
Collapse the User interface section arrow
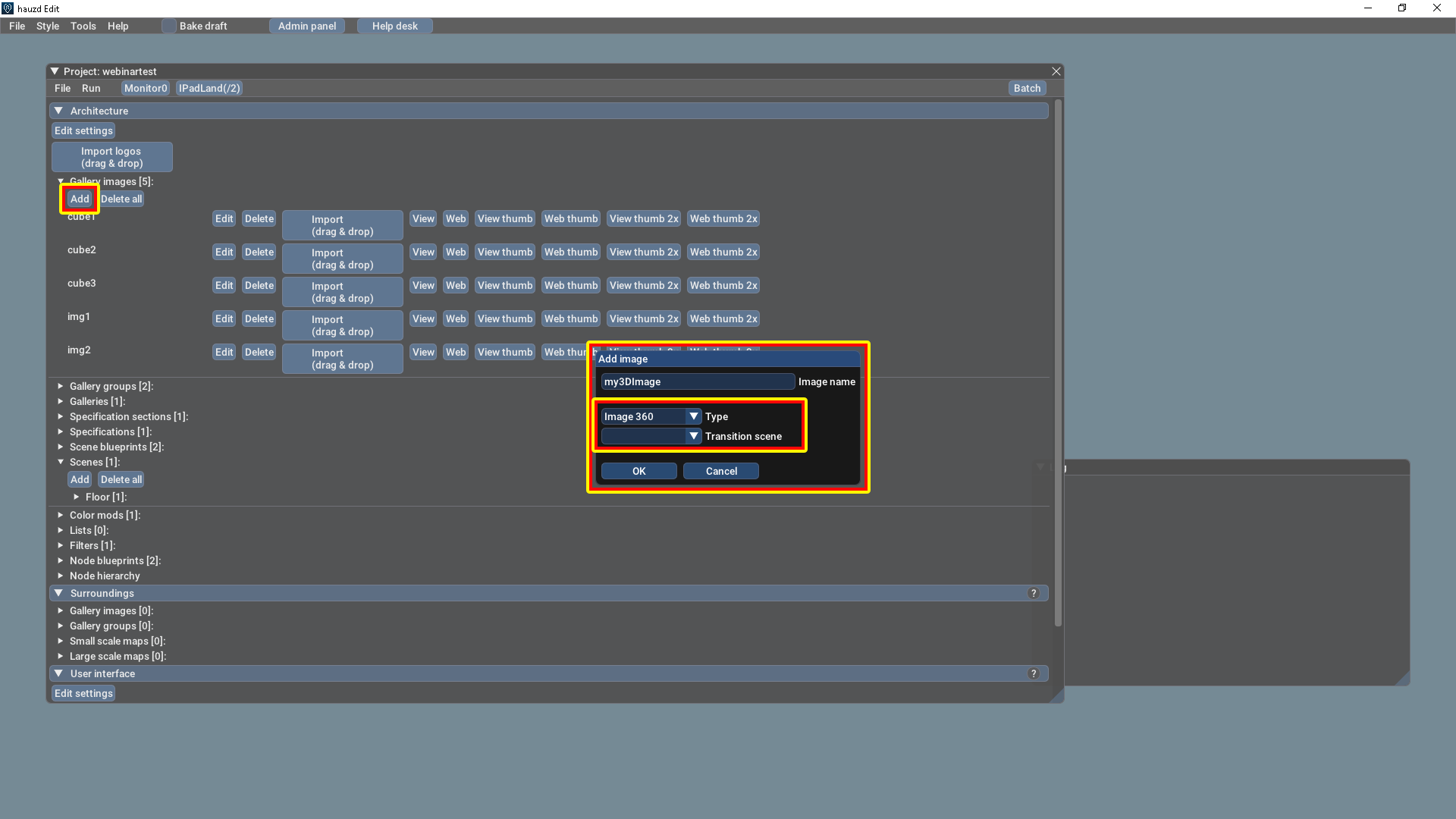click(x=58, y=673)
